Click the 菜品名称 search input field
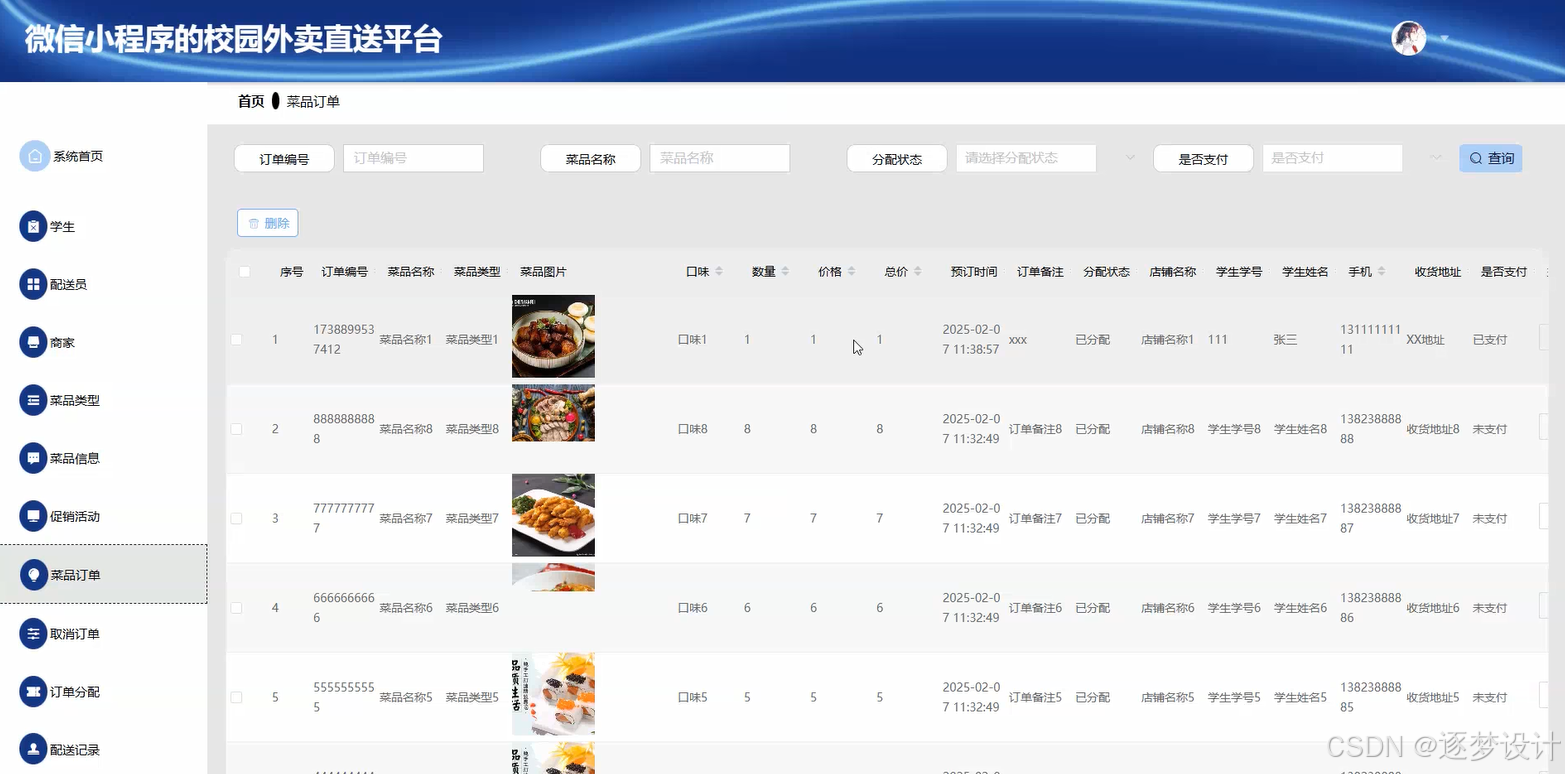Viewport: 1565px width, 774px height. [720, 158]
